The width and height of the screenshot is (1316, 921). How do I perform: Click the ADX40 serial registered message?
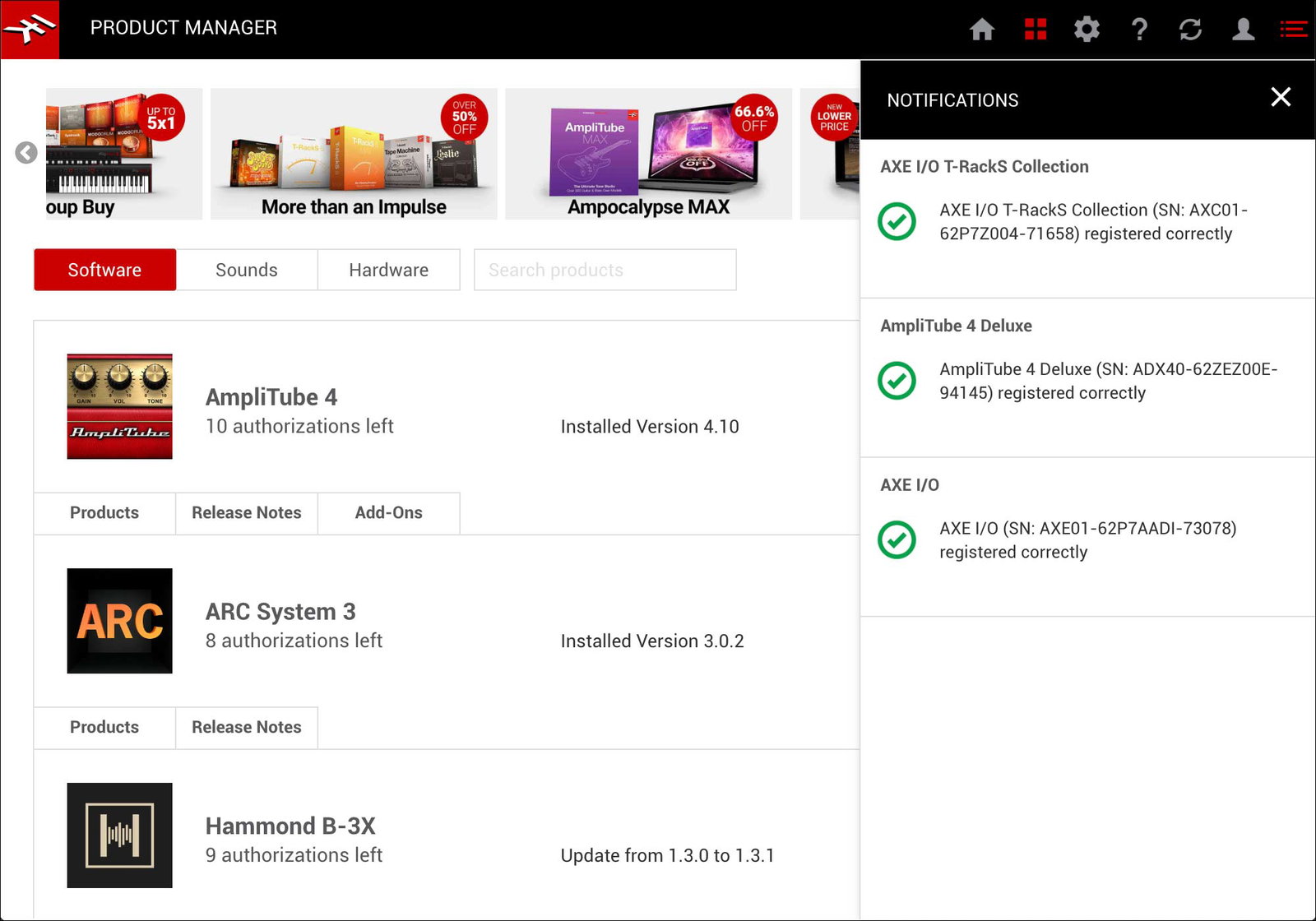point(1108,381)
